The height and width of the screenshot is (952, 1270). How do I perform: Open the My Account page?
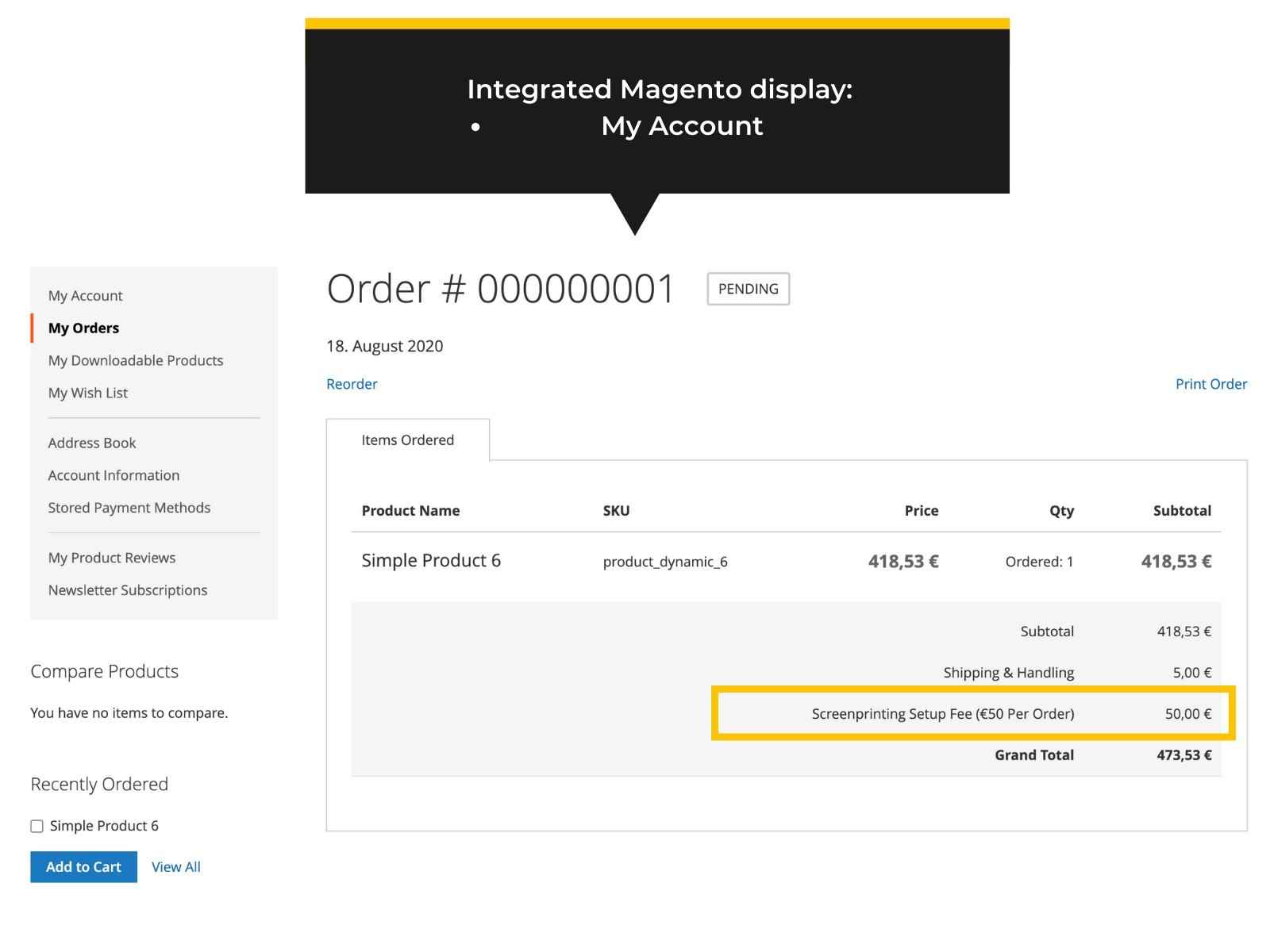click(85, 295)
